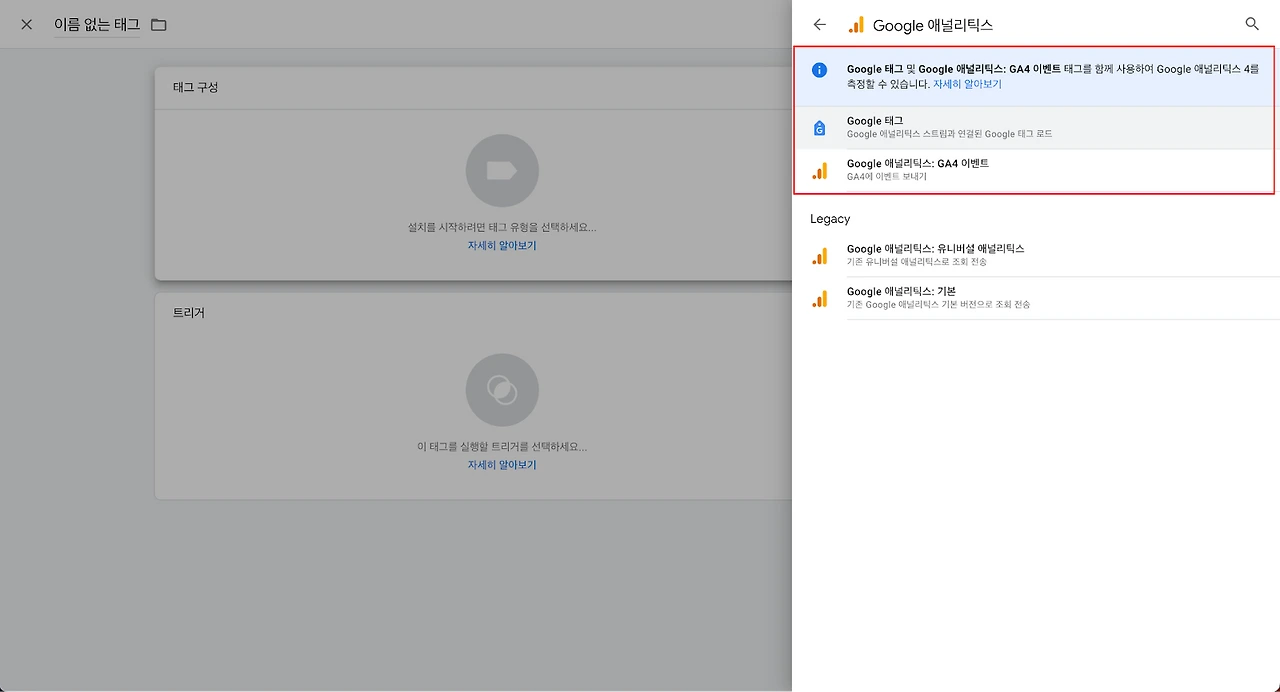Select Google 애널리틱스: 기본 tag type

pos(1036,299)
